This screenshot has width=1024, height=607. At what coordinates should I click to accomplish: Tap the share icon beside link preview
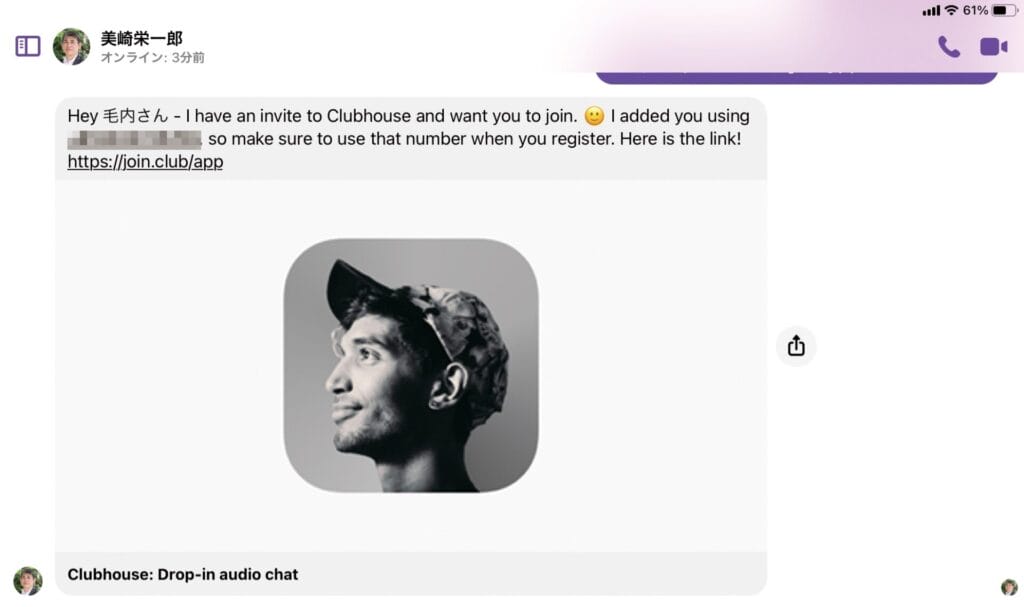pyautogui.click(x=795, y=346)
